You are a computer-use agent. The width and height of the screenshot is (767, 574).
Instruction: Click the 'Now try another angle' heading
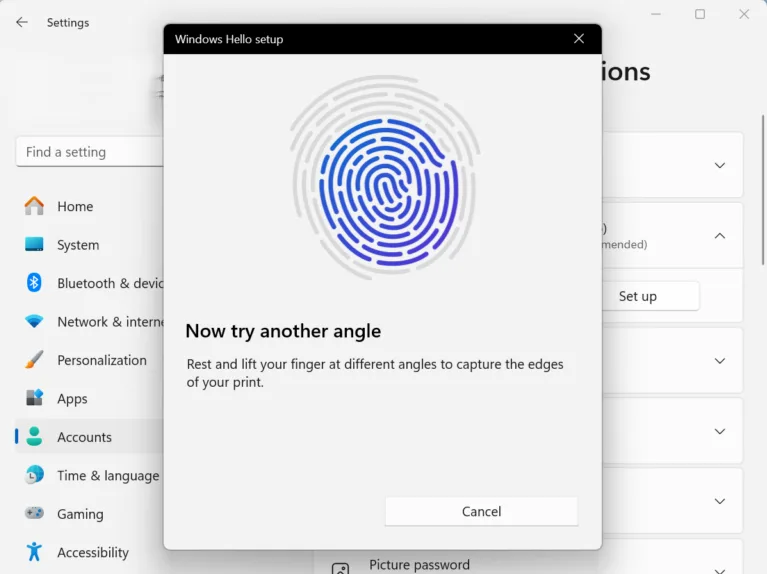(x=283, y=331)
